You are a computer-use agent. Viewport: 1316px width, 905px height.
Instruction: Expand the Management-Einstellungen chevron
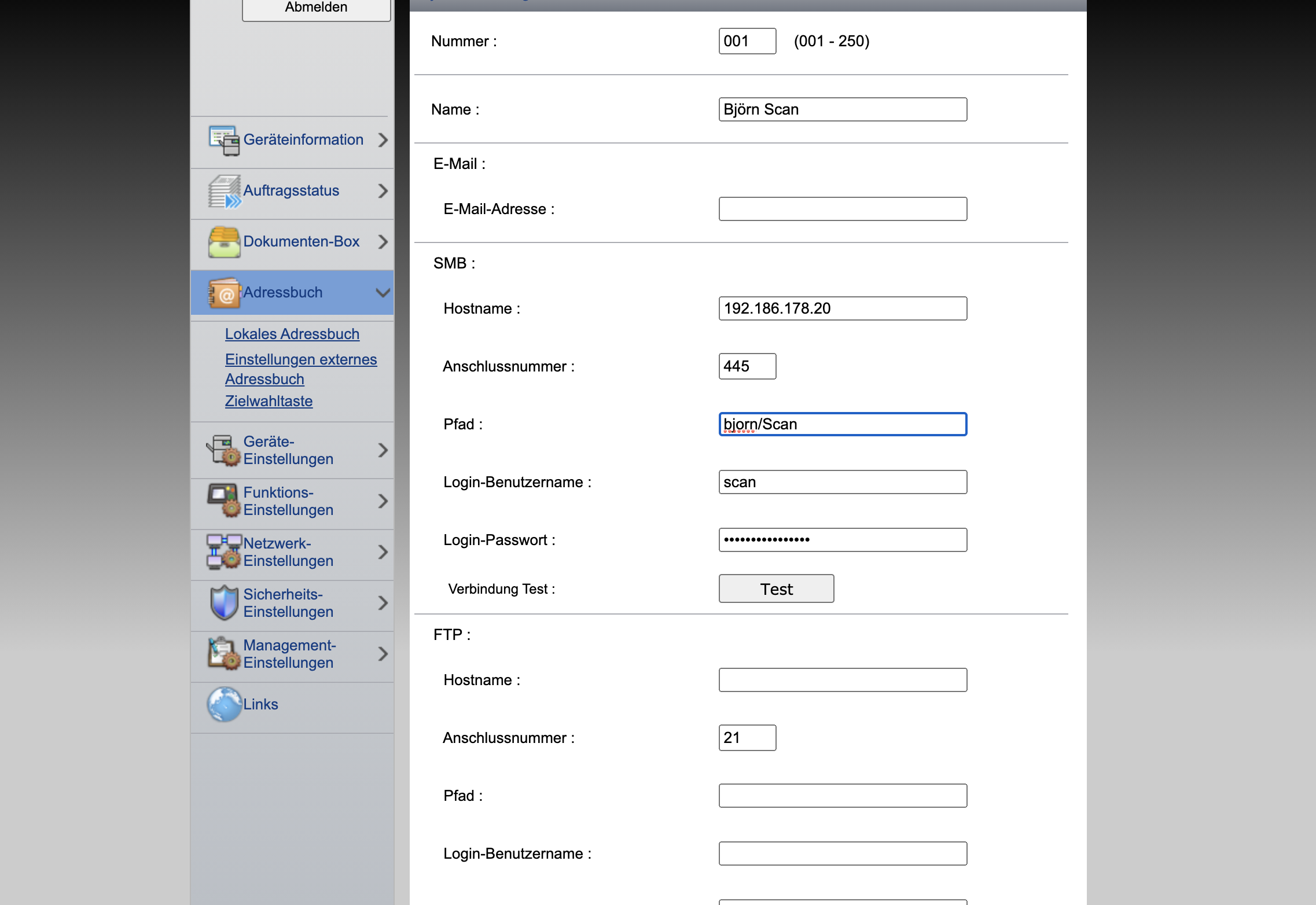[x=383, y=654]
